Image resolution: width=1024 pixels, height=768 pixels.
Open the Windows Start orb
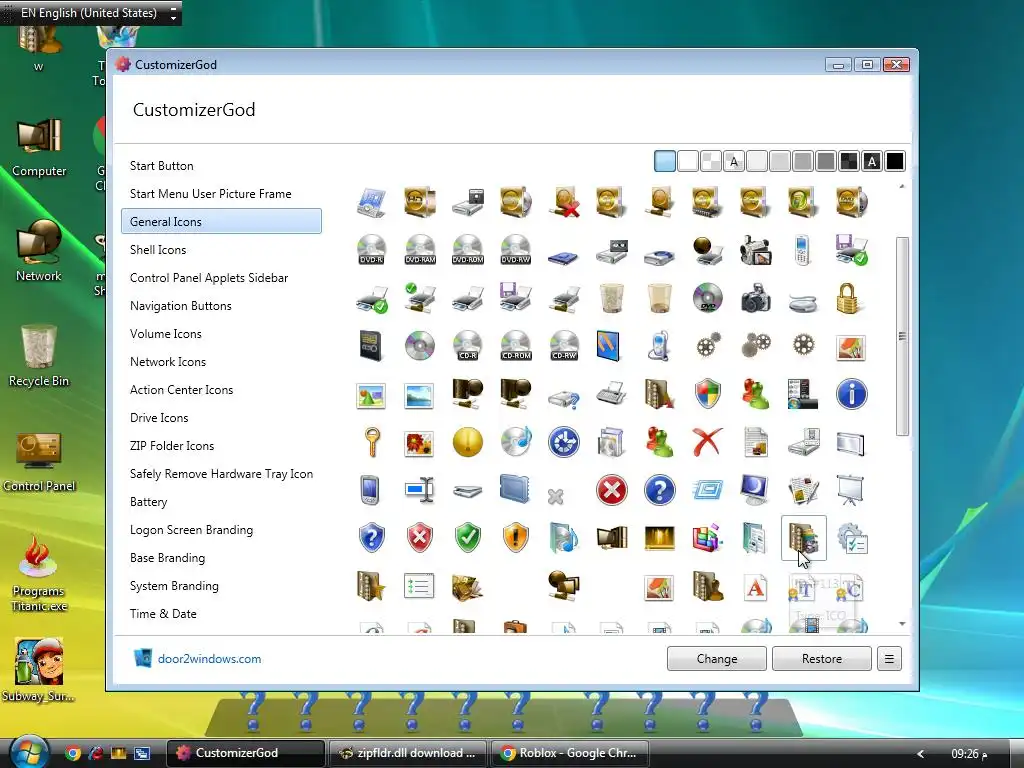pyautogui.click(x=27, y=752)
